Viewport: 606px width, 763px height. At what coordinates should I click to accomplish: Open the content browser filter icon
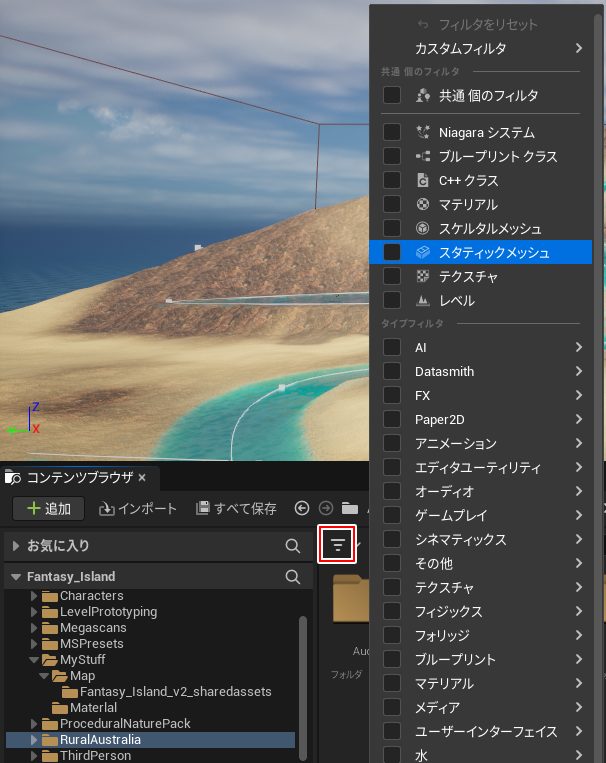[x=338, y=545]
